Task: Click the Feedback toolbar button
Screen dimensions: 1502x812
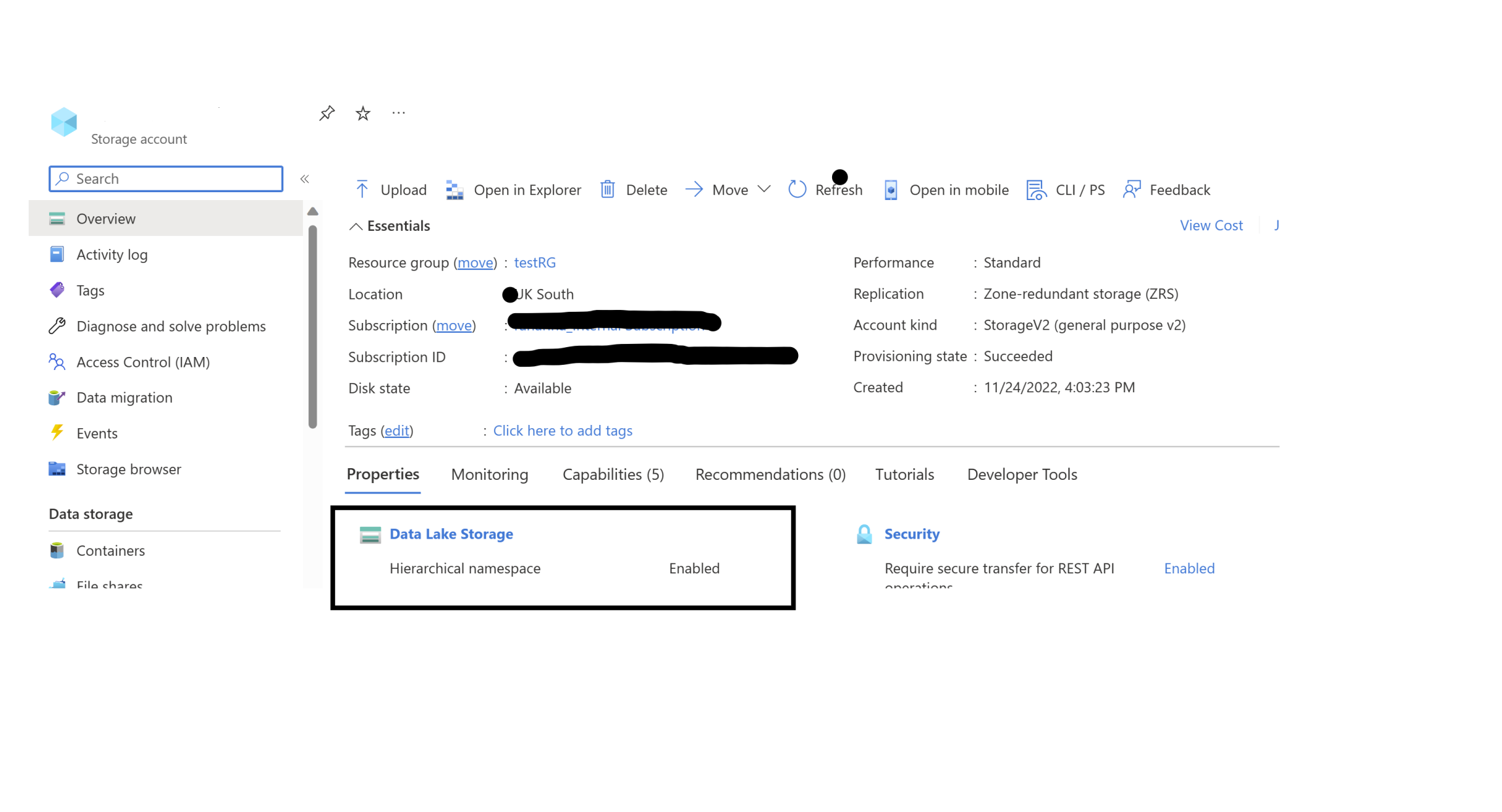Action: click(x=1166, y=190)
